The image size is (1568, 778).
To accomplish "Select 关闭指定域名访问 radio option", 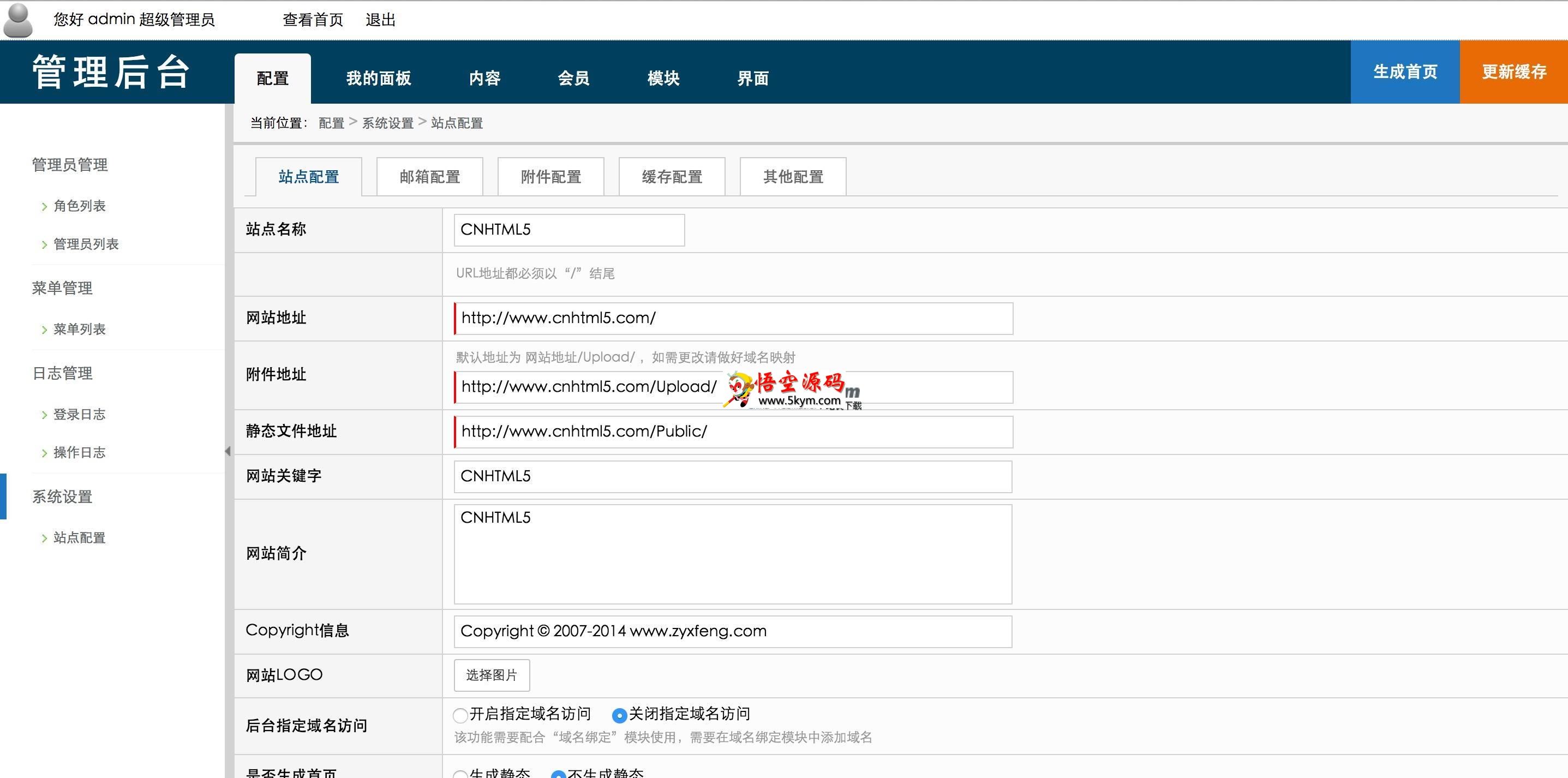I will (x=620, y=715).
